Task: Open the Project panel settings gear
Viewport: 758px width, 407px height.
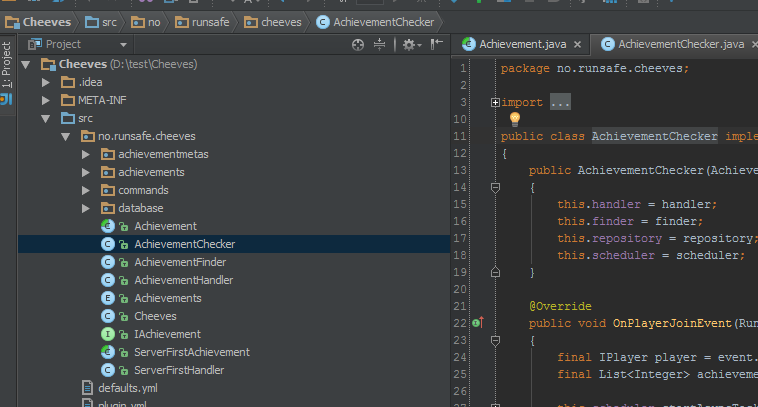Action: coord(411,44)
